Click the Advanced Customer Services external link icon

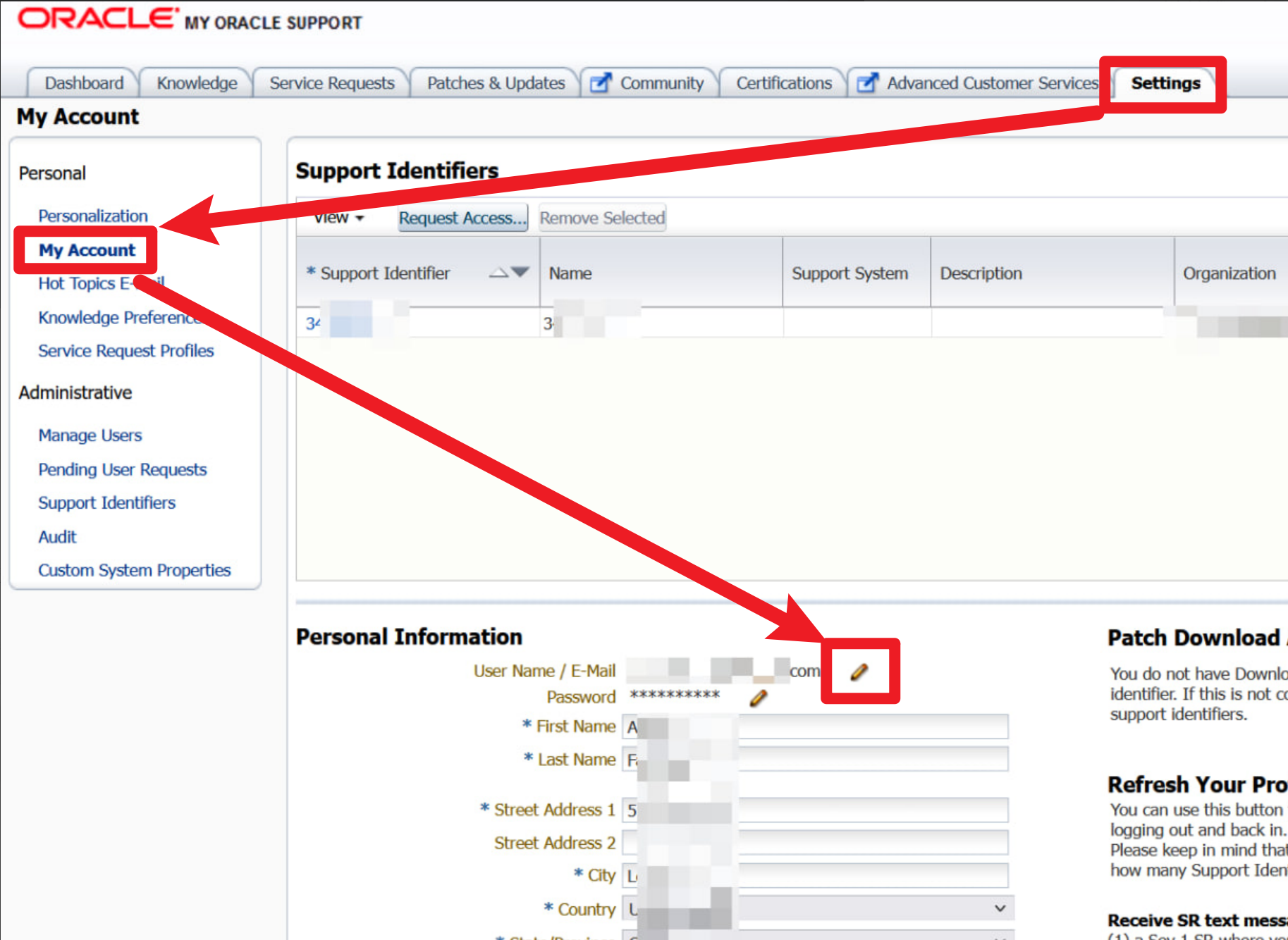point(867,83)
